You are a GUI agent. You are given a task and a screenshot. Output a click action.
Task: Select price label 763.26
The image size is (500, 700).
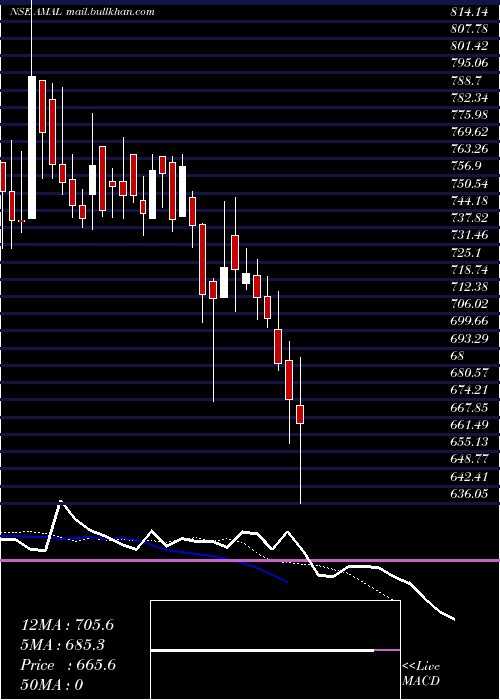coord(469,149)
